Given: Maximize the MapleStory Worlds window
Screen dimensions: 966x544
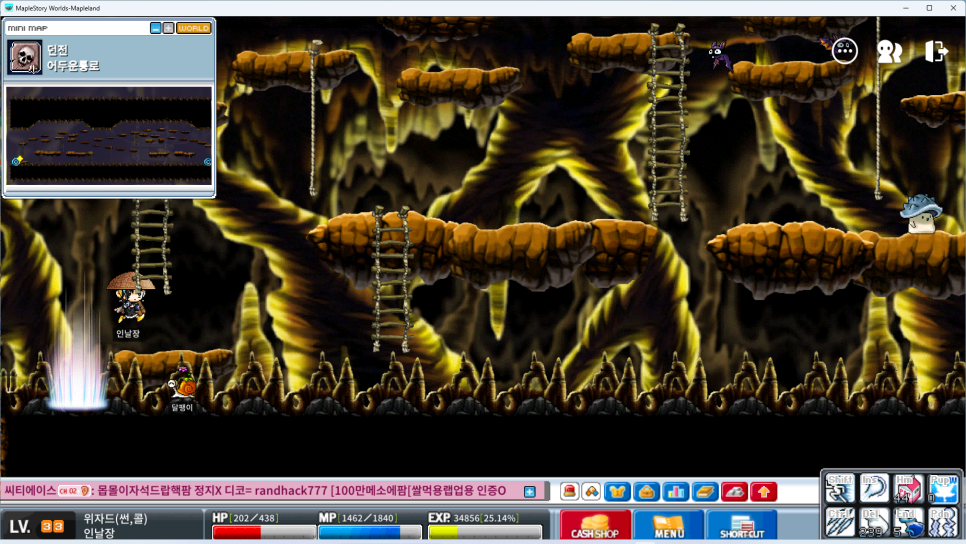Looking at the screenshot, I should click(x=929, y=8).
